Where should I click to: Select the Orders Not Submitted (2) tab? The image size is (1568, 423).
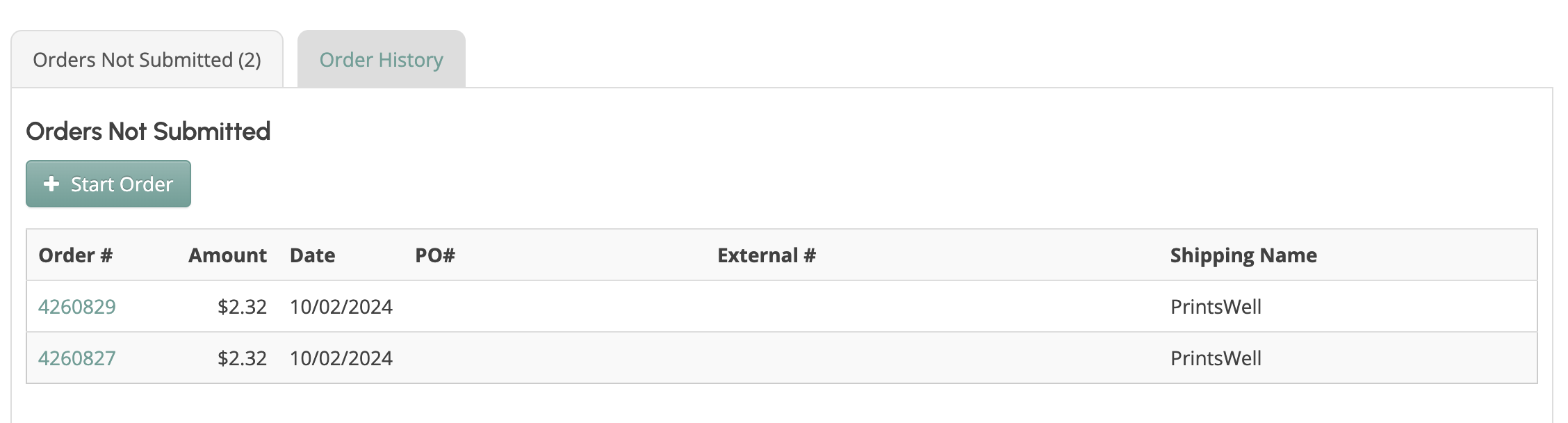click(147, 60)
